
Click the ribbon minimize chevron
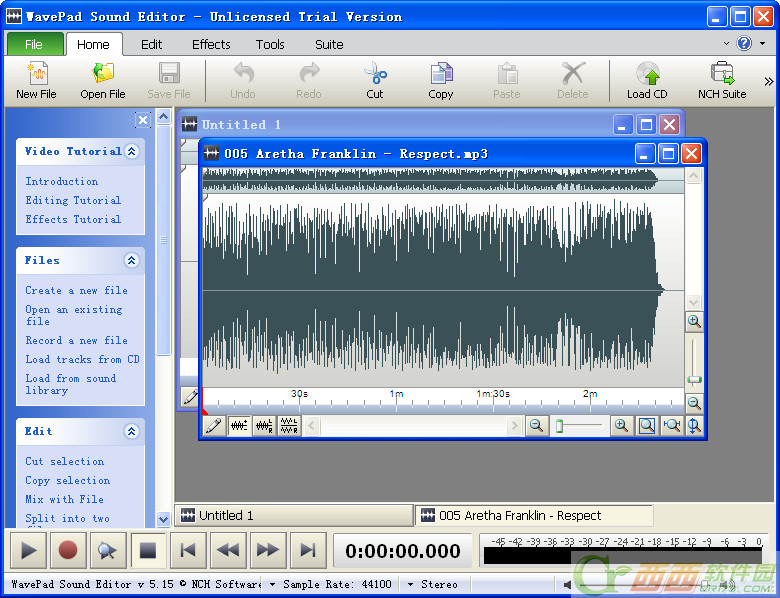[x=726, y=44]
